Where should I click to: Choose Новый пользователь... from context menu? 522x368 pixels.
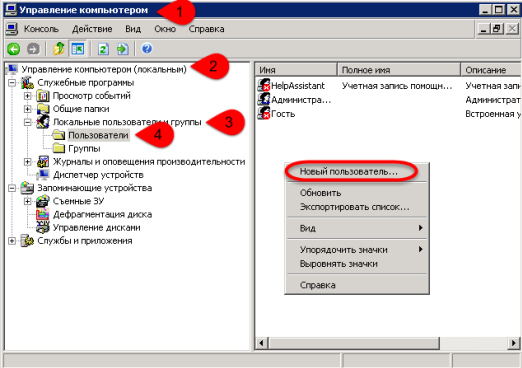[357, 172]
